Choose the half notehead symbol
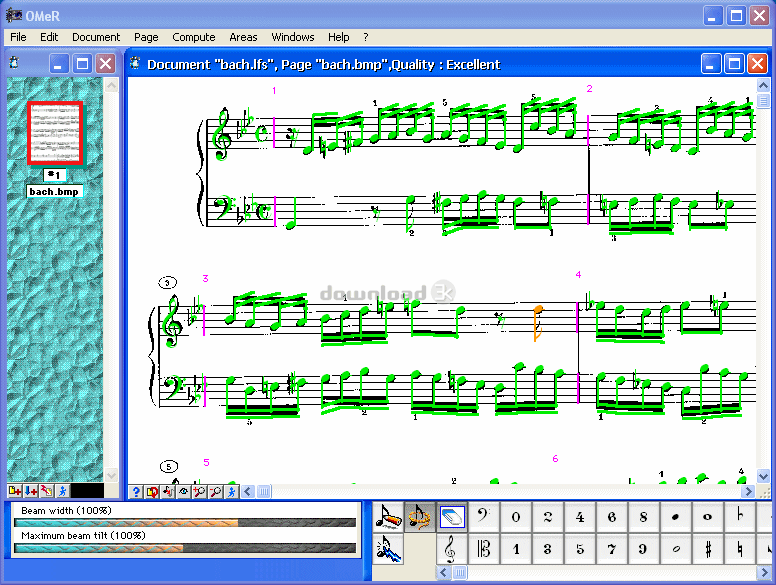 pos(676,549)
